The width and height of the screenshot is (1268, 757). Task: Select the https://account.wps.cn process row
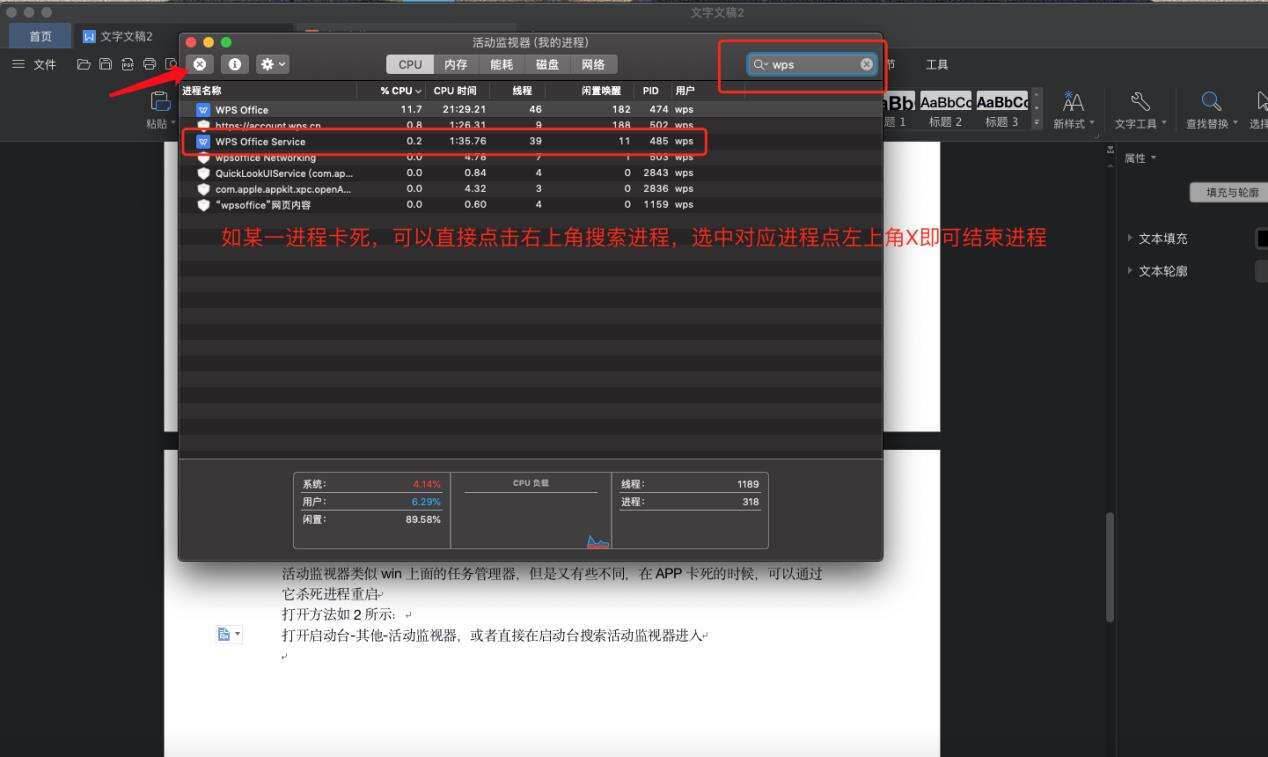pos(530,126)
